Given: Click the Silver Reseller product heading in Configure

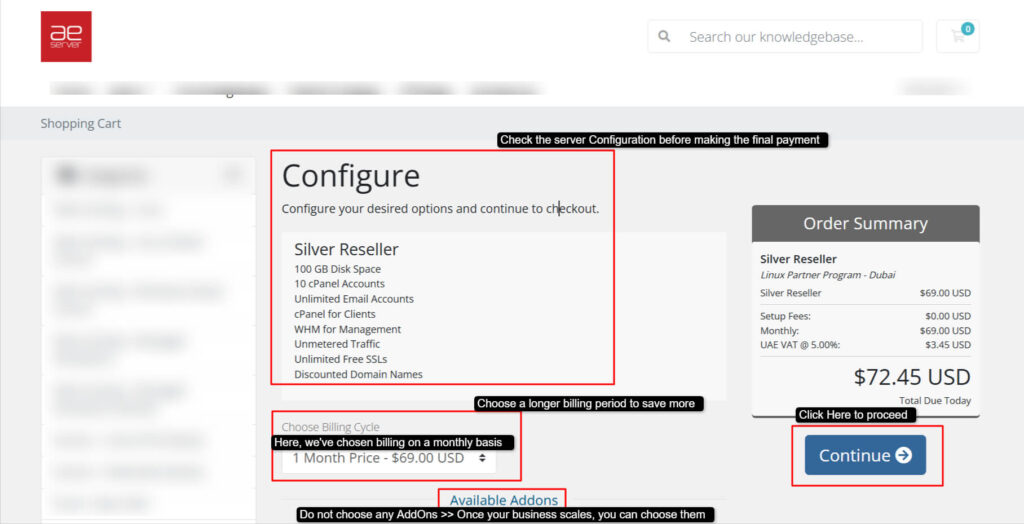Looking at the screenshot, I should tap(346, 250).
